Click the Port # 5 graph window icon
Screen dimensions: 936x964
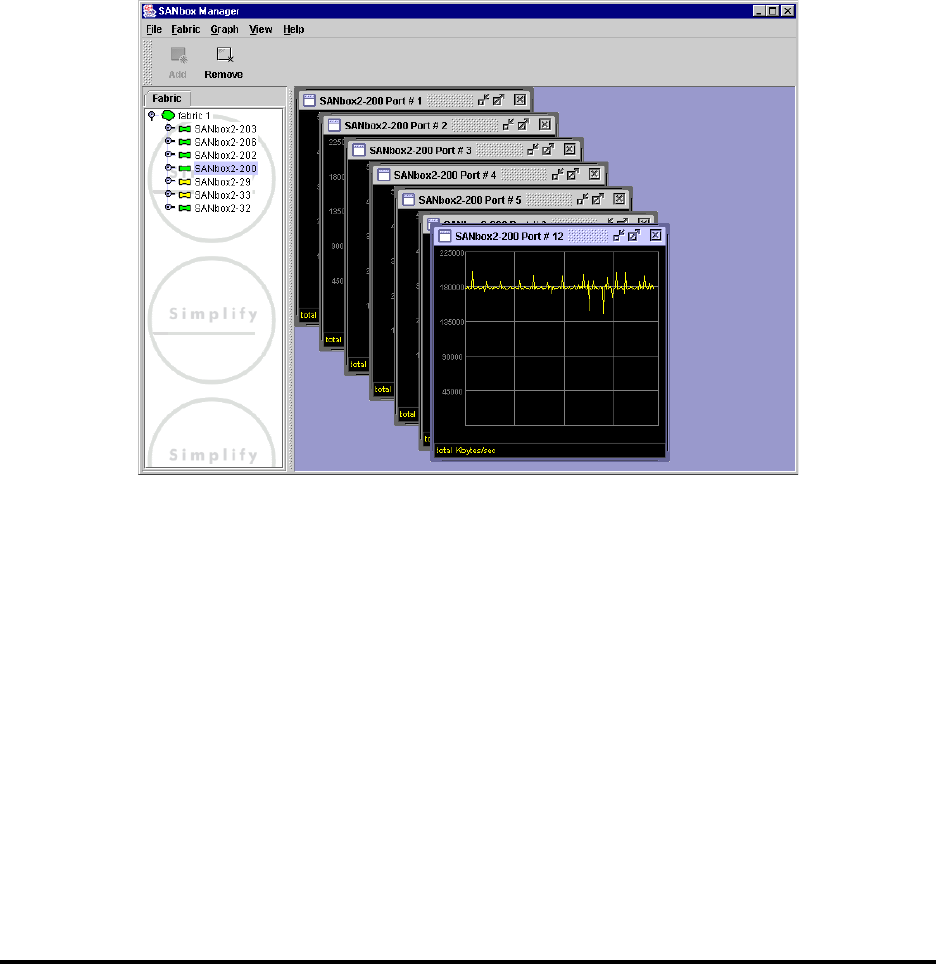pyautogui.click(x=408, y=200)
